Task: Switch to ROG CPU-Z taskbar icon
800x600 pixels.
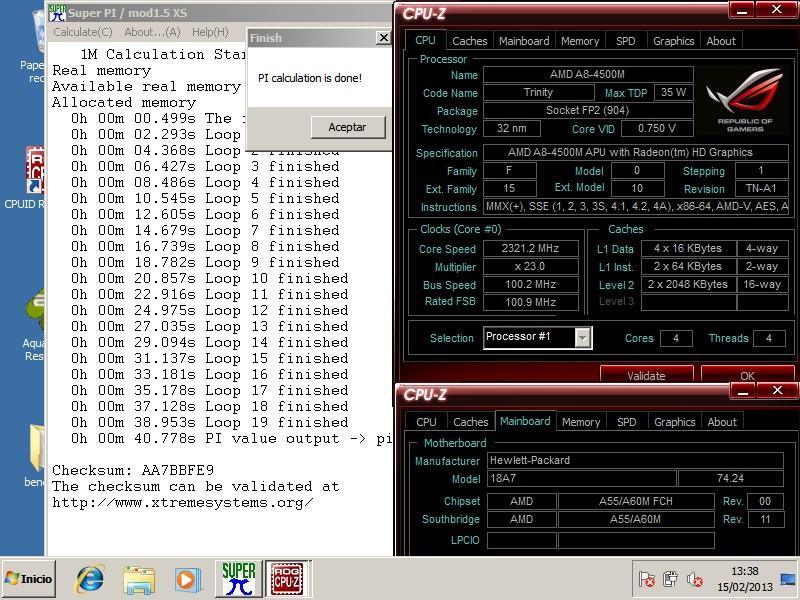Action: pyautogui.click(x=287, y=579)
